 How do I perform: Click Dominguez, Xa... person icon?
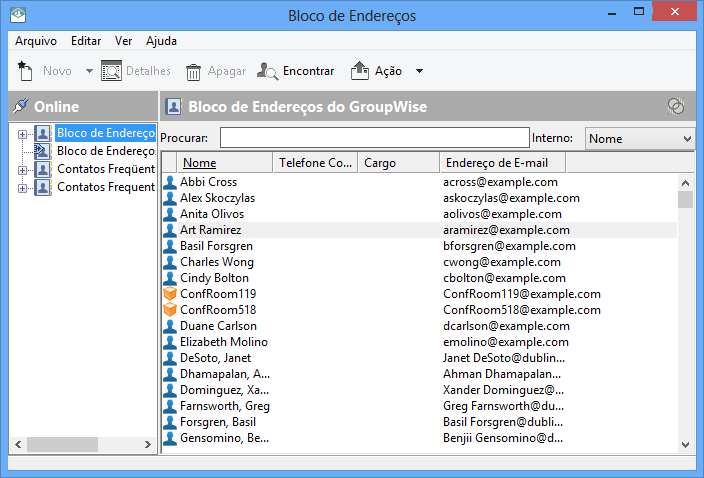[170, 390]
